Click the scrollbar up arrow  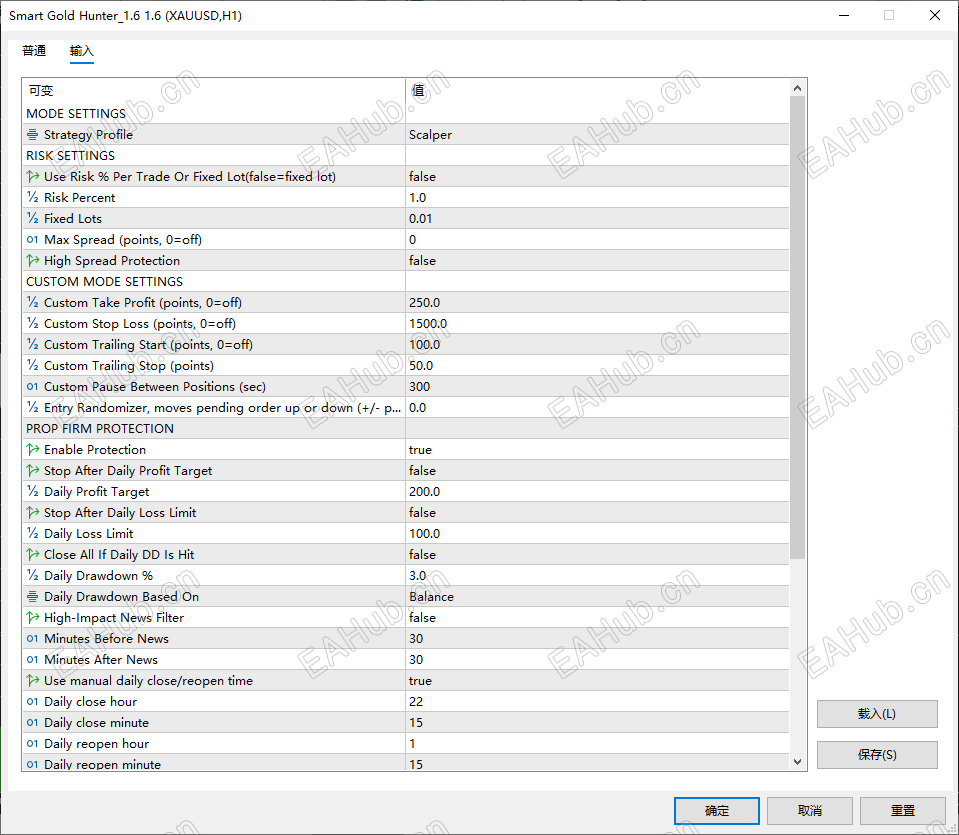797,88
